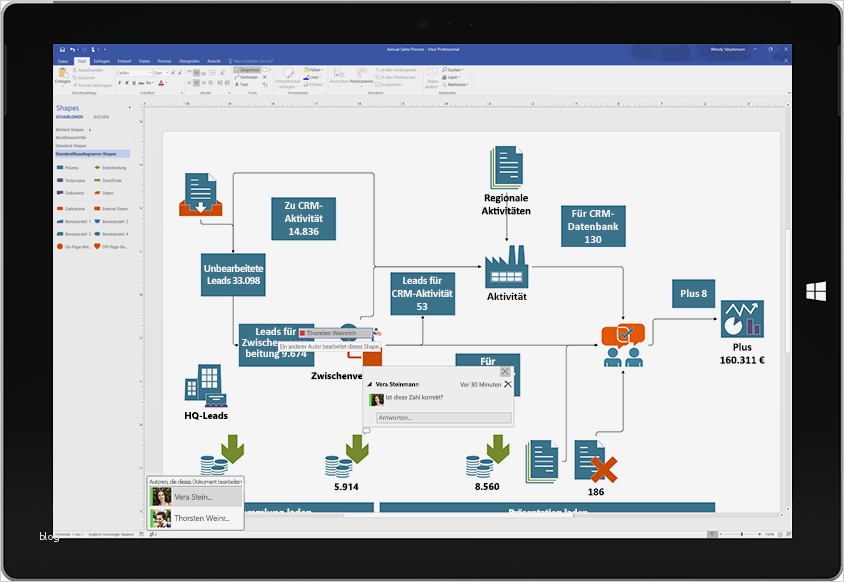
Task: Open the SUCHEN tab in the Shapes panel
Action: pyautogui.click(x=101, y=116)
